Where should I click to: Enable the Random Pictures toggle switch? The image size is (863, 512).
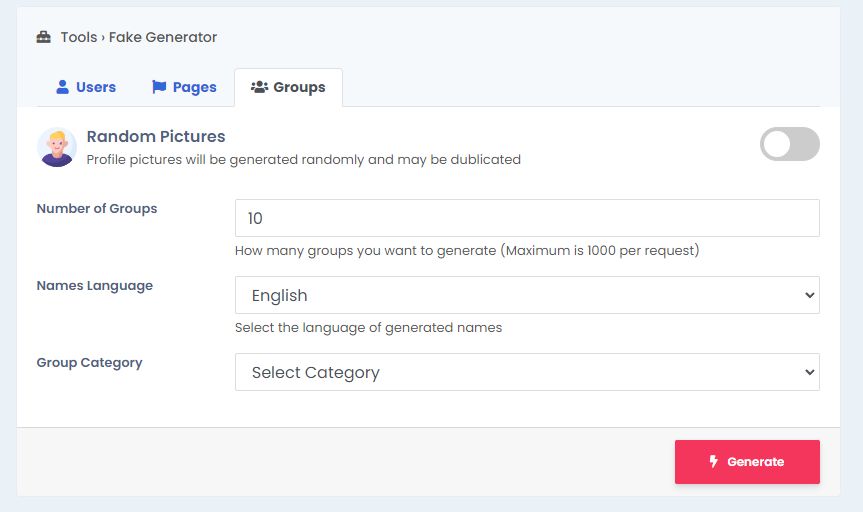(x=790, y=144)
